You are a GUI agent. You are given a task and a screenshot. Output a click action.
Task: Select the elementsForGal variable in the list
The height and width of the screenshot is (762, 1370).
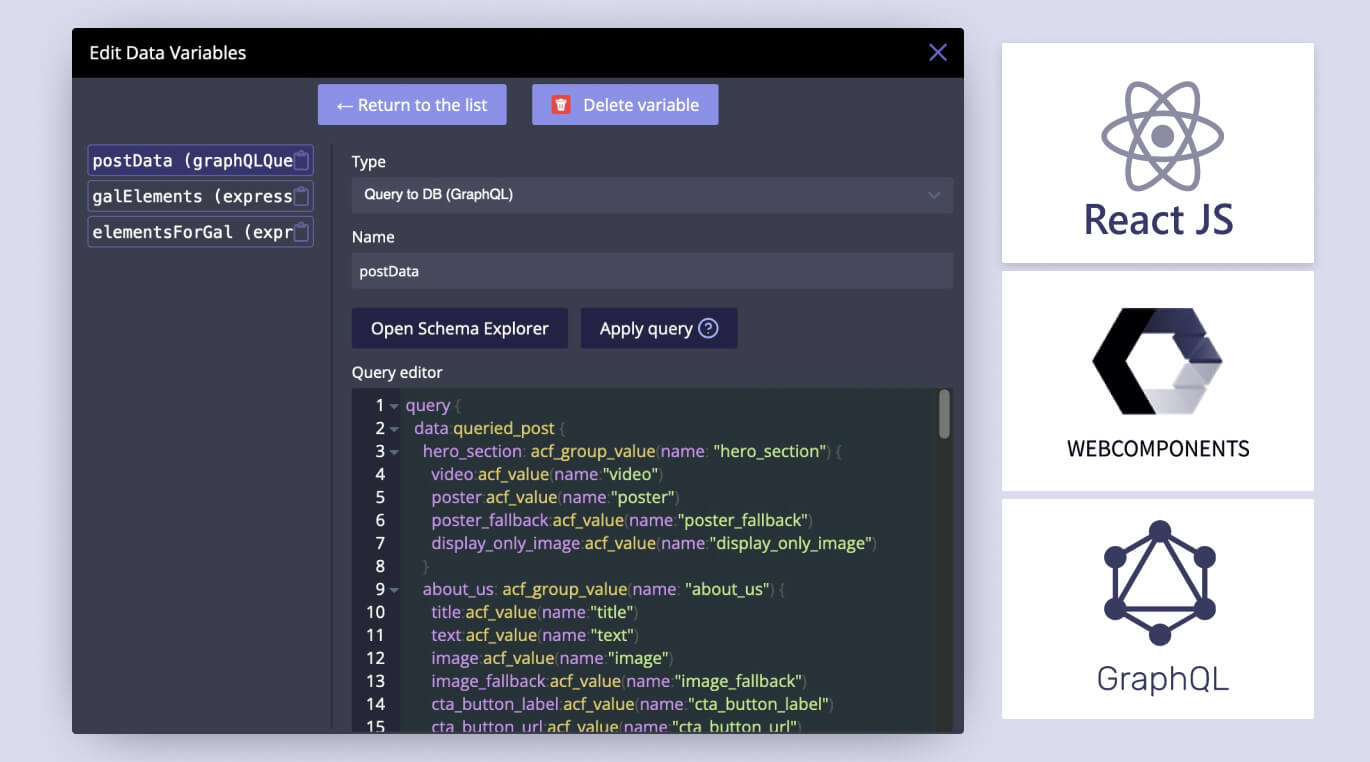point(200,232)
